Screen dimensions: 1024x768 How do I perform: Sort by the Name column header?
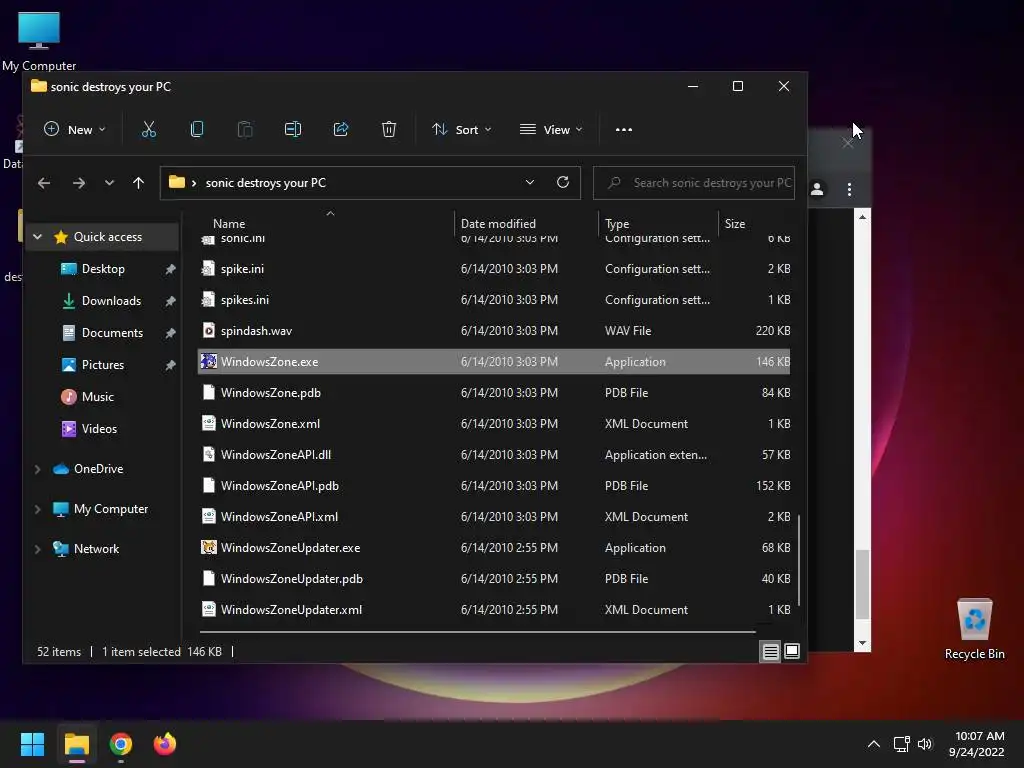point(229,223)
